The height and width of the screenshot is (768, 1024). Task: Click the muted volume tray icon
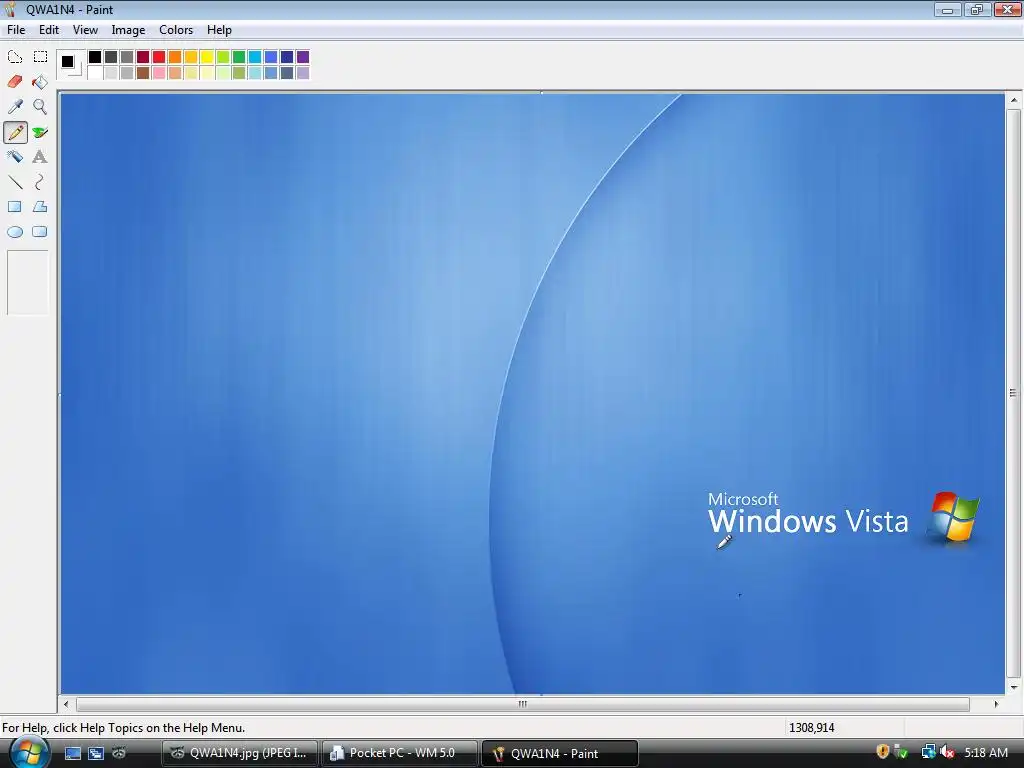[948, 752]
